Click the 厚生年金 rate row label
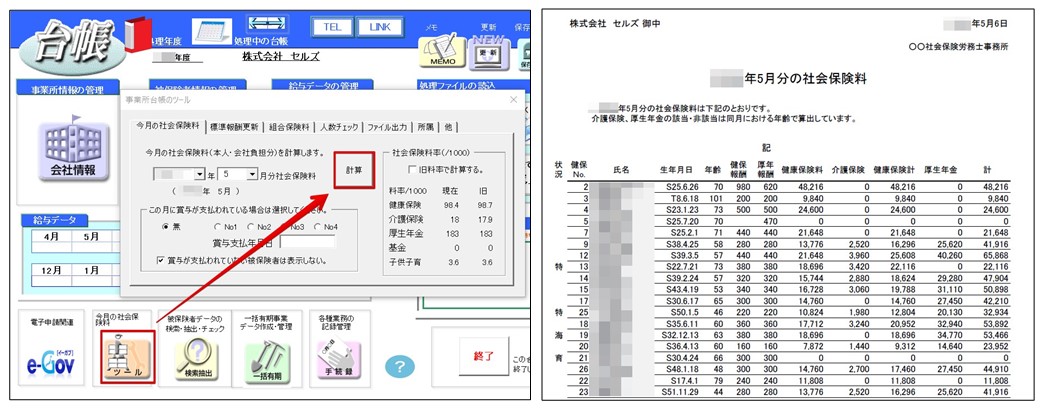Image resolution: width=1045 pixels, height=410 pixels. click(x=405, y=233)
